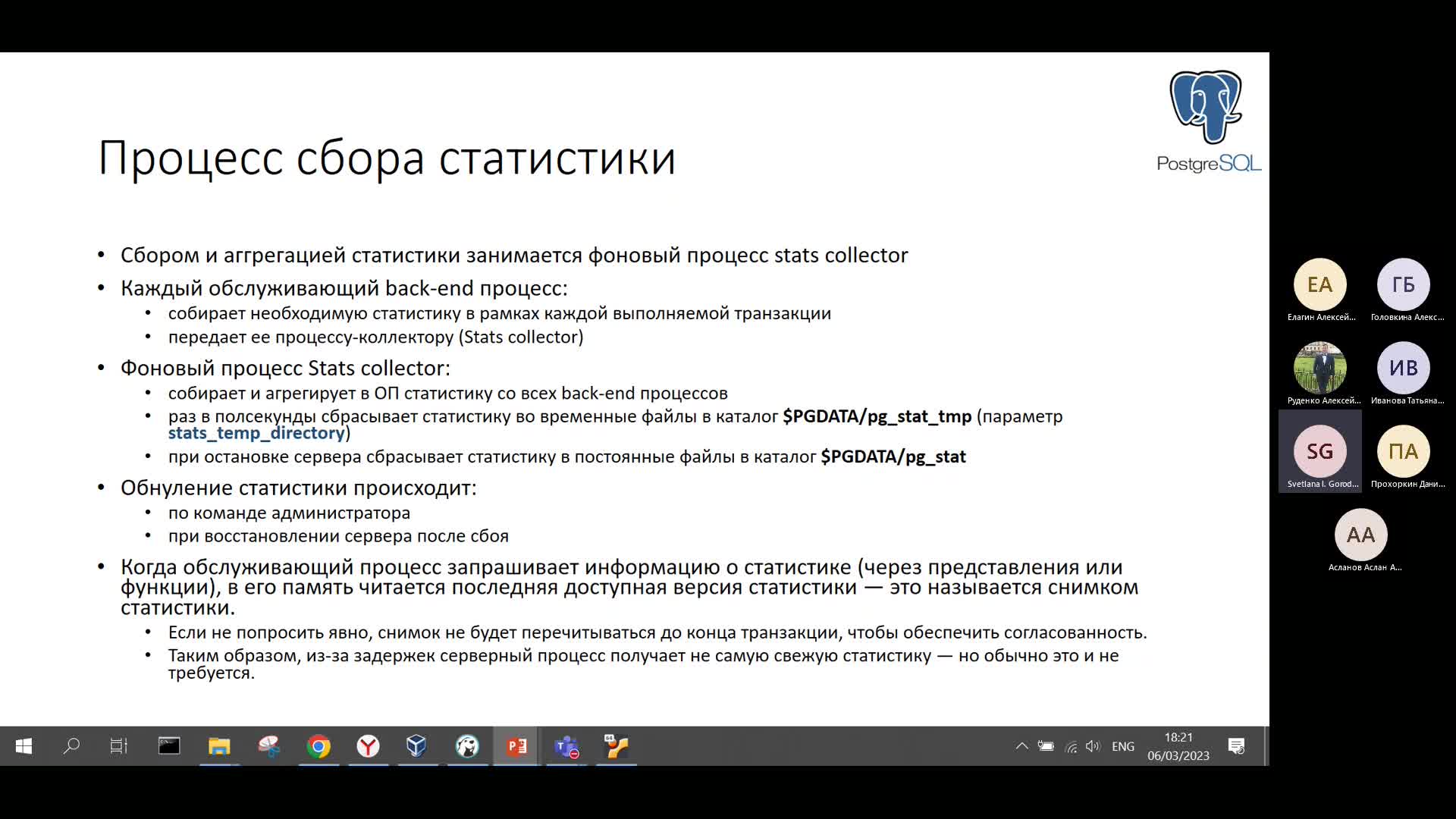The height and width of the screenshot is (819, 1456).
Task: Click bullet 'собирает необходимую статистику в рамках'
Action: point(500,313)
